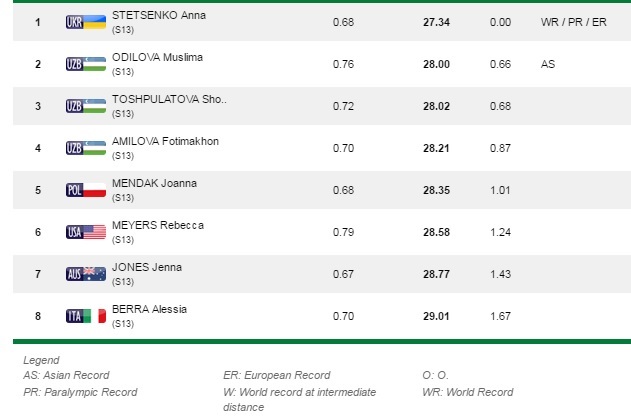Open AMILOVA Fotimakhon's athlete page

(x=165, y=141)
